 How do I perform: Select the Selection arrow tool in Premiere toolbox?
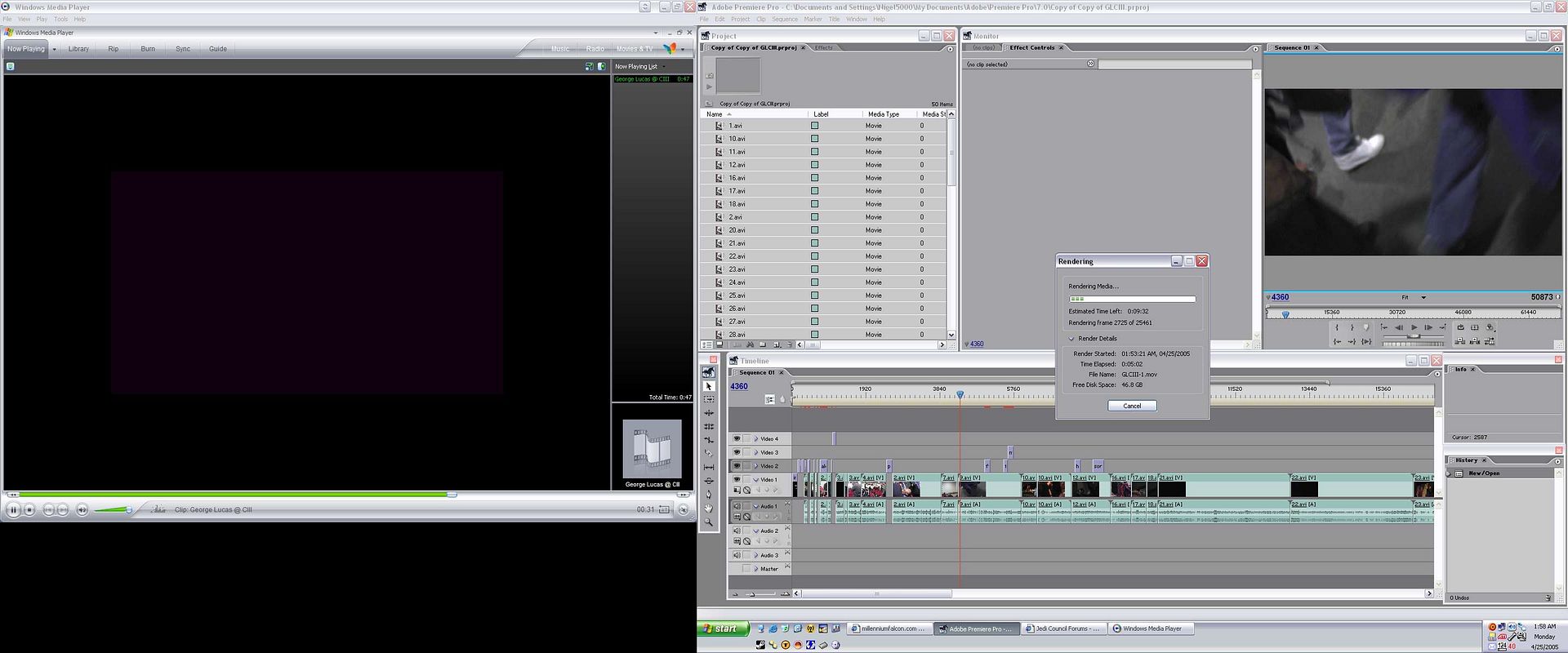click(x=709, y=386)
